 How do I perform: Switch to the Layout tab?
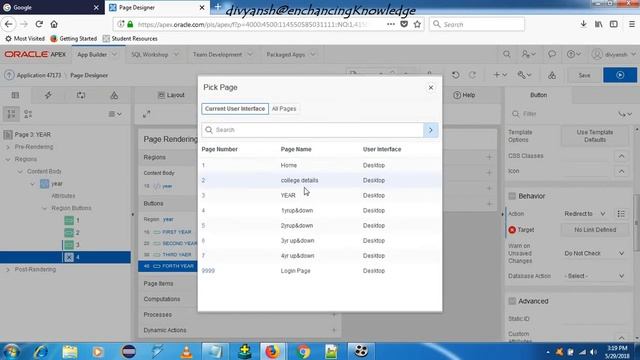[x=171, y=95]
